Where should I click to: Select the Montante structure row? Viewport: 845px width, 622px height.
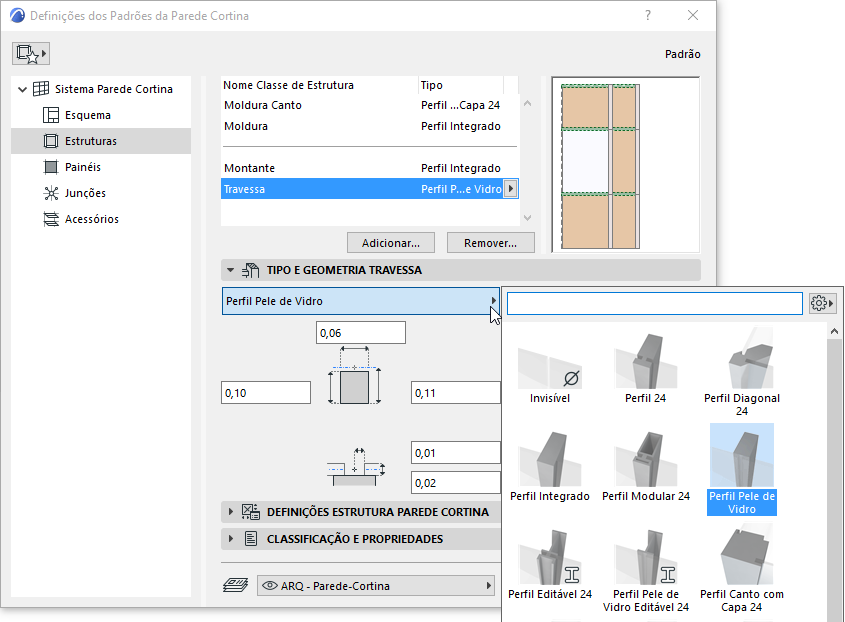coord(370,168)
